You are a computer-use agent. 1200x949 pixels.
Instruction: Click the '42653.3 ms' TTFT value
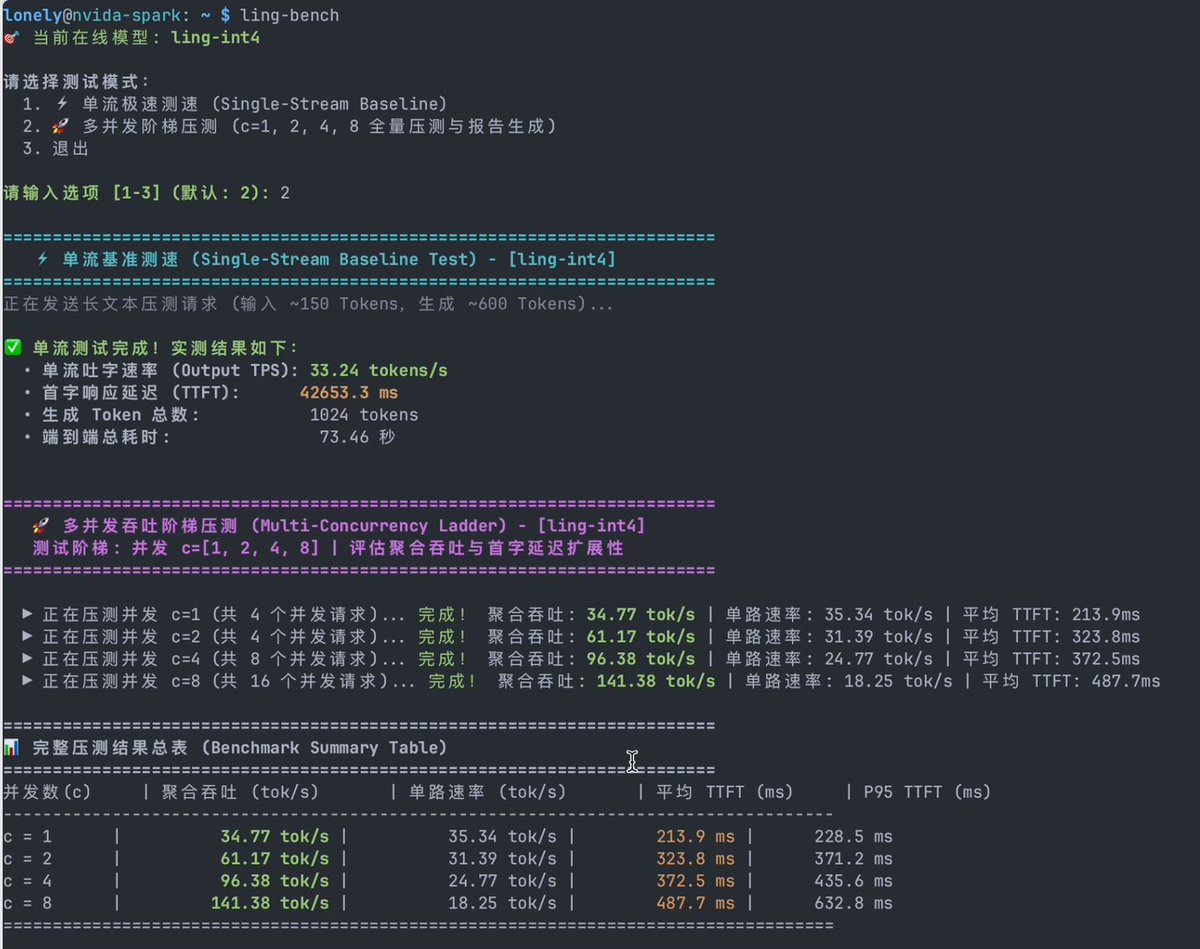click(x=349, y=393)
